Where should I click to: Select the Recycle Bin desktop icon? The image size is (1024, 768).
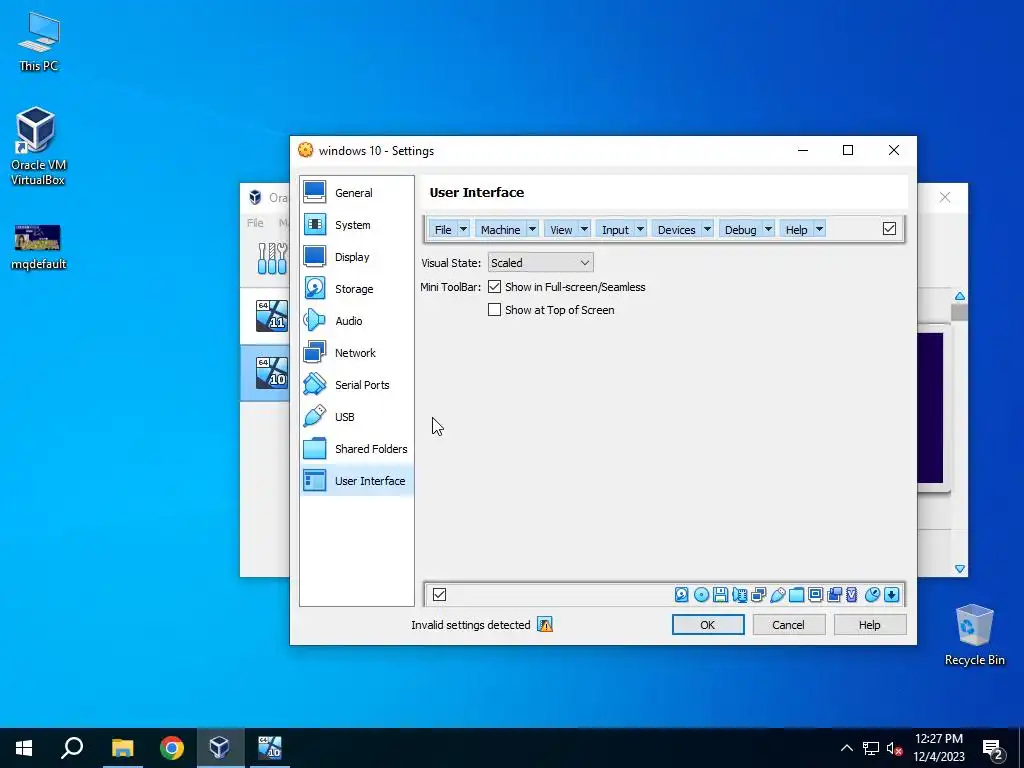[x=974, y=635]
